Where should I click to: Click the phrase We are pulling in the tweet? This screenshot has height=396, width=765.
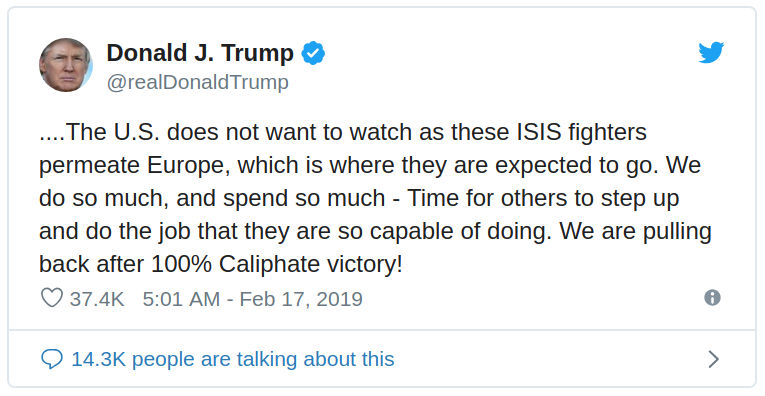tap(635, 232)
